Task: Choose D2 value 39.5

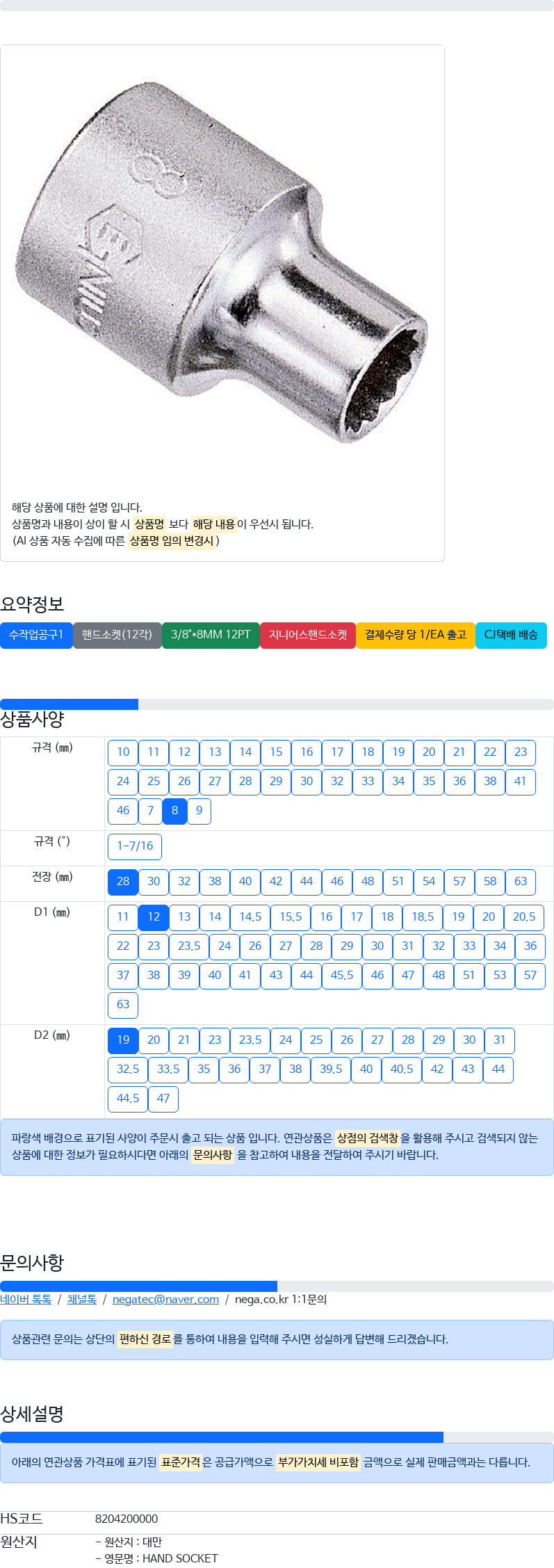Action: tap(331, 1069)
